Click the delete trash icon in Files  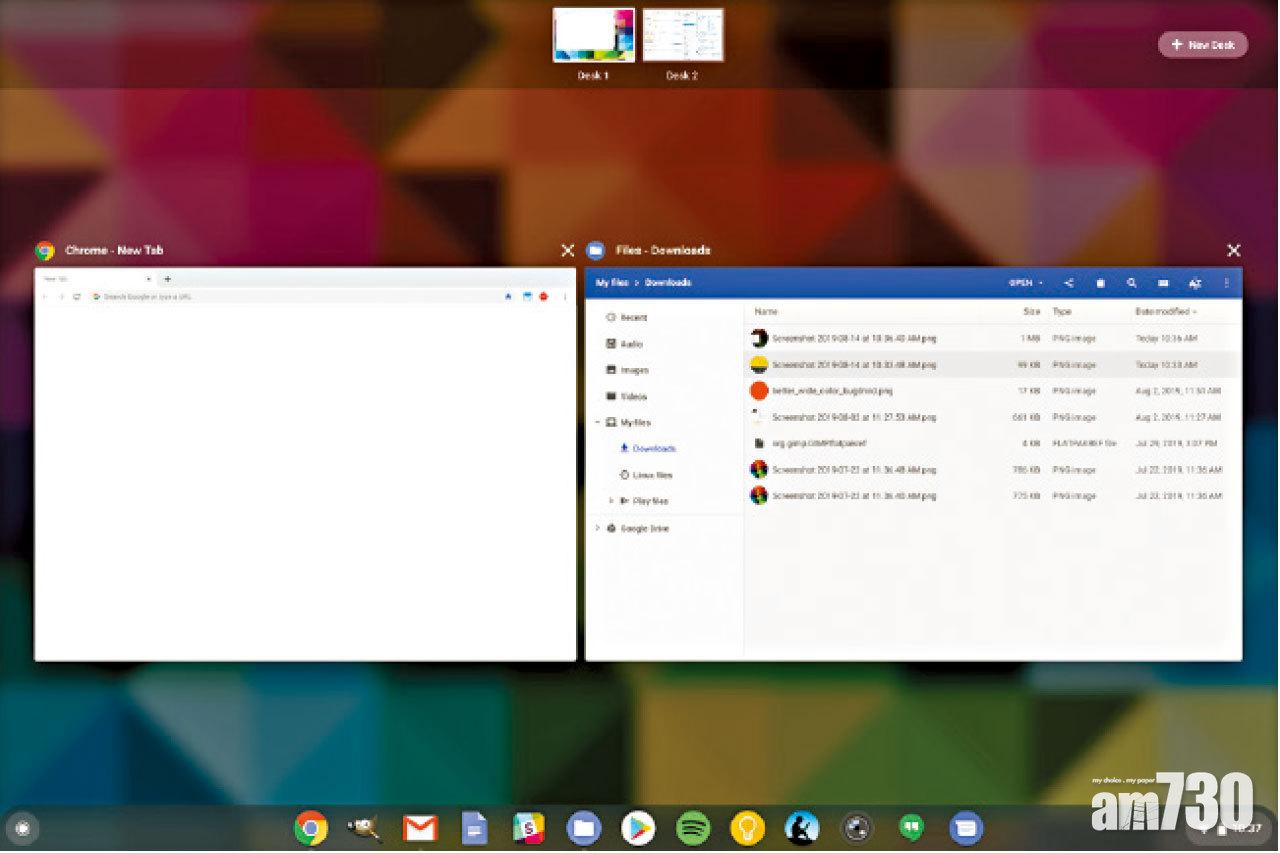[x=1100, y=283]
